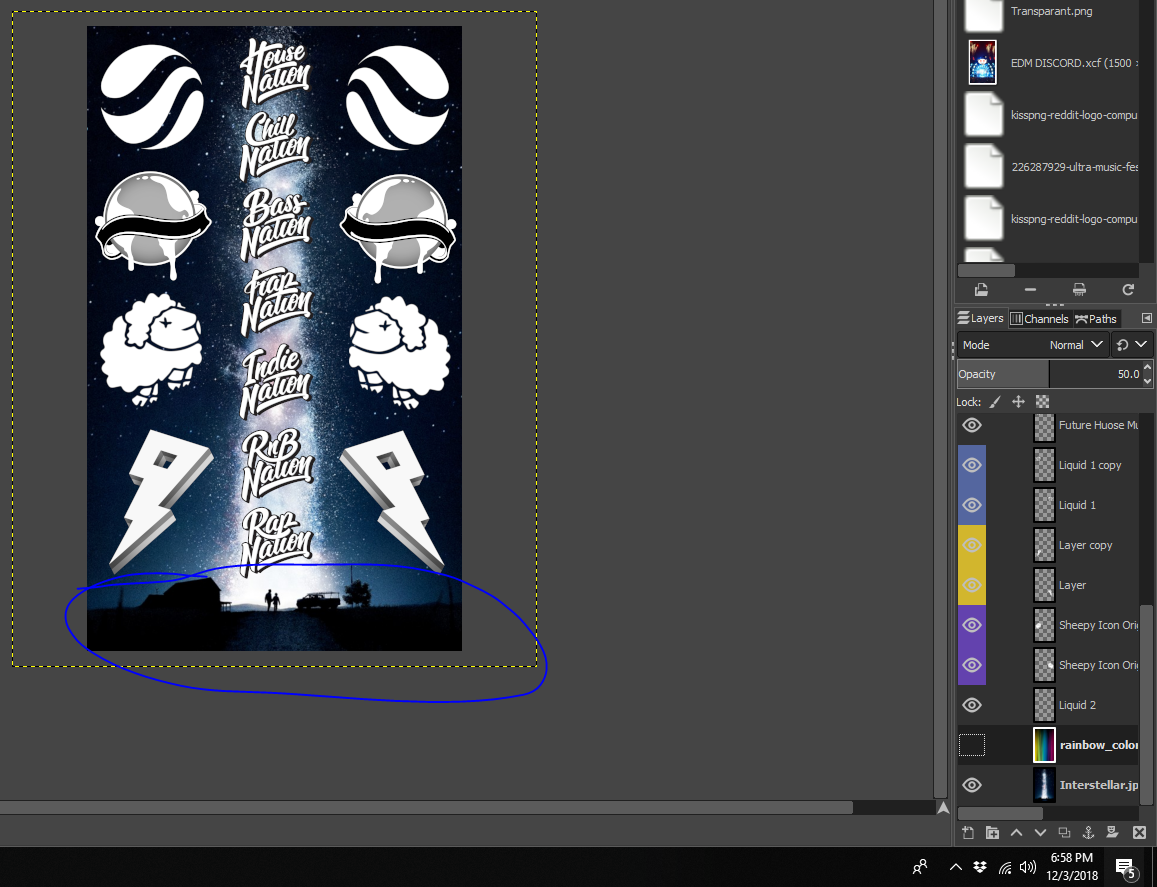1157x887 pixels.
Task: Open Dropbox from the system tray
Action: tap(980, 867)
